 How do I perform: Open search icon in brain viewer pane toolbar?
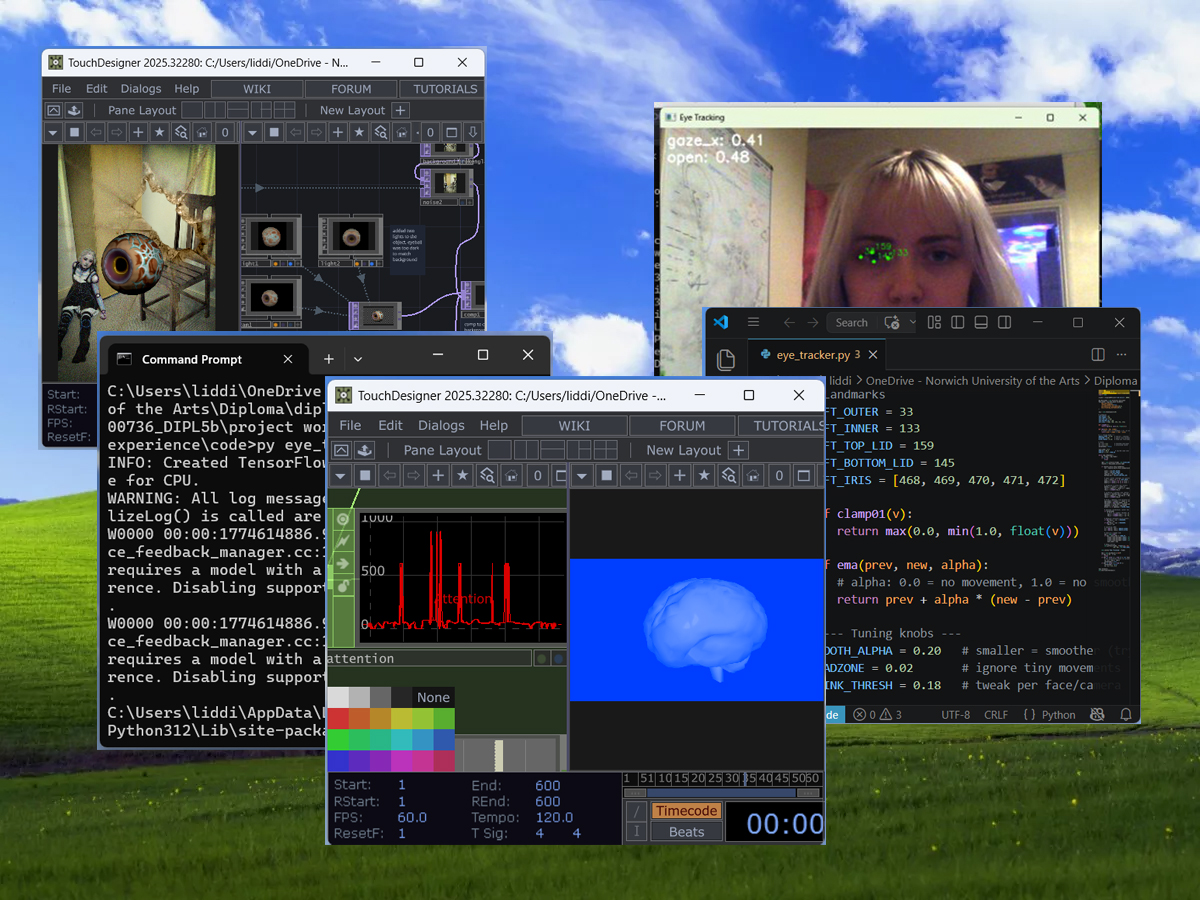pyautogui.click(x=728, y=476)
